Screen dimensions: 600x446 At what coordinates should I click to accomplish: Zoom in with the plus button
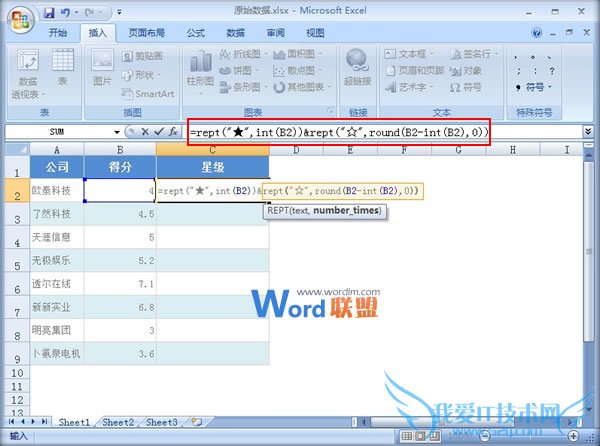pyautogui.click(x=573, y=436)
